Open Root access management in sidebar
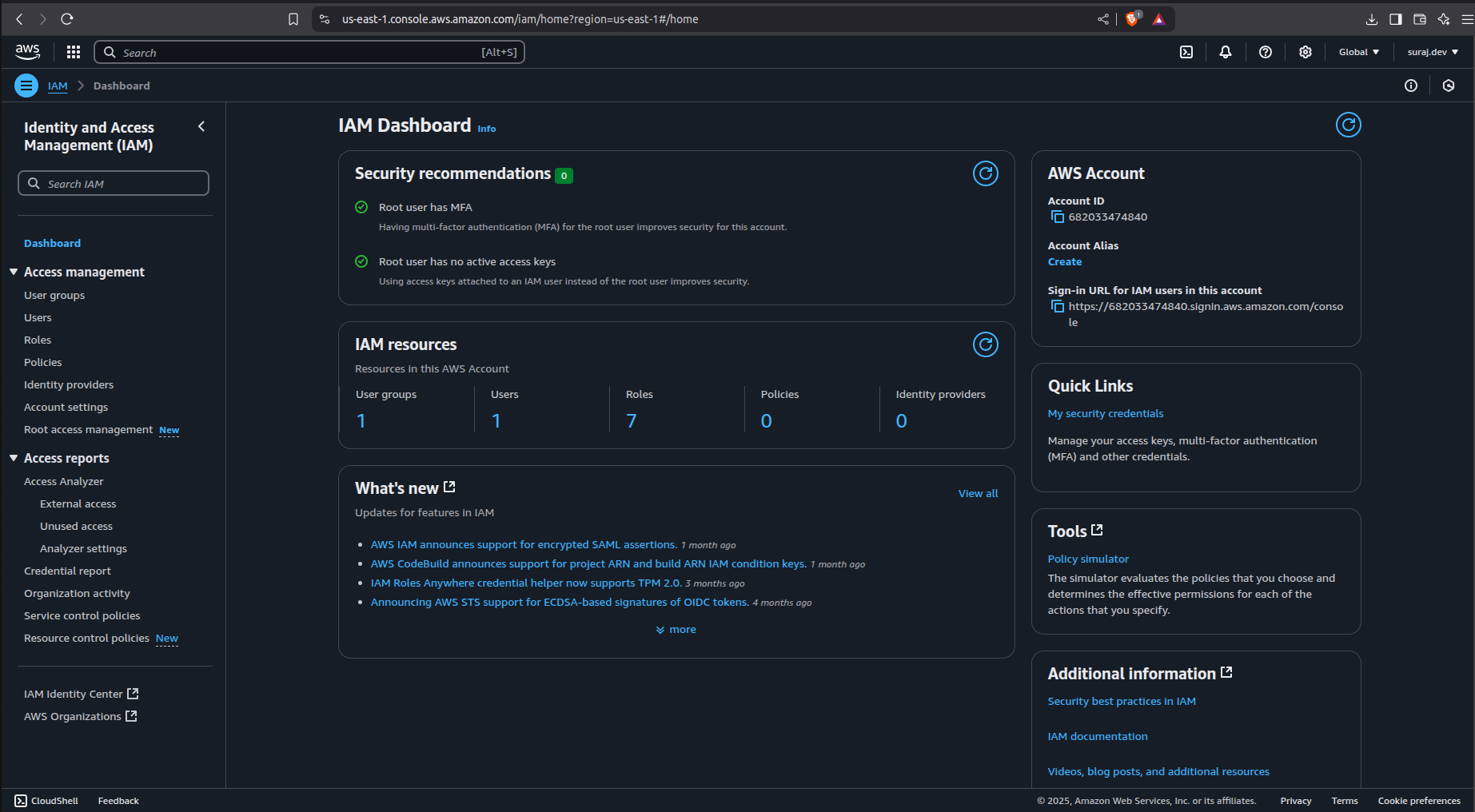The image size is (1475, 812). [x=88, y=429]
